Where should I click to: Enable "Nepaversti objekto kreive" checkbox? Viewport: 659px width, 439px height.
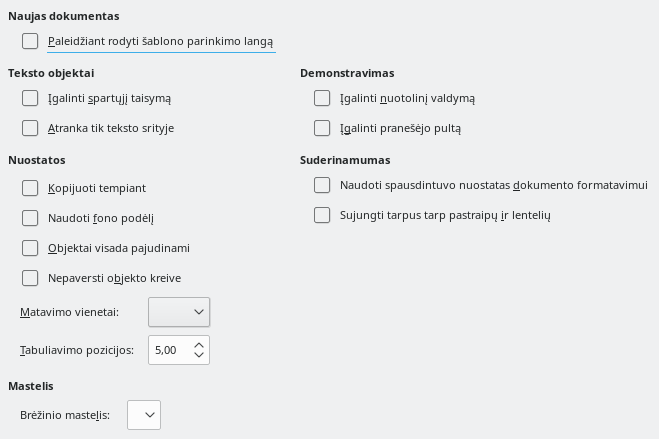click(30, 278)
